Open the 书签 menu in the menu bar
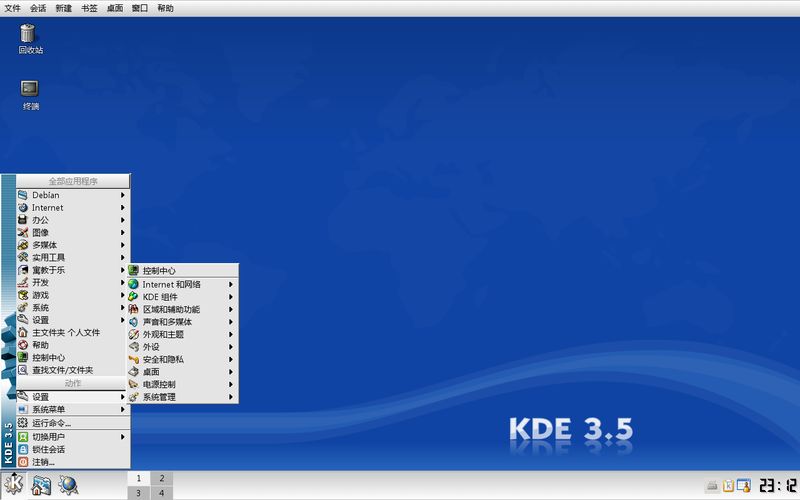Viewport: 800px width, 500px height. point(89,8)
